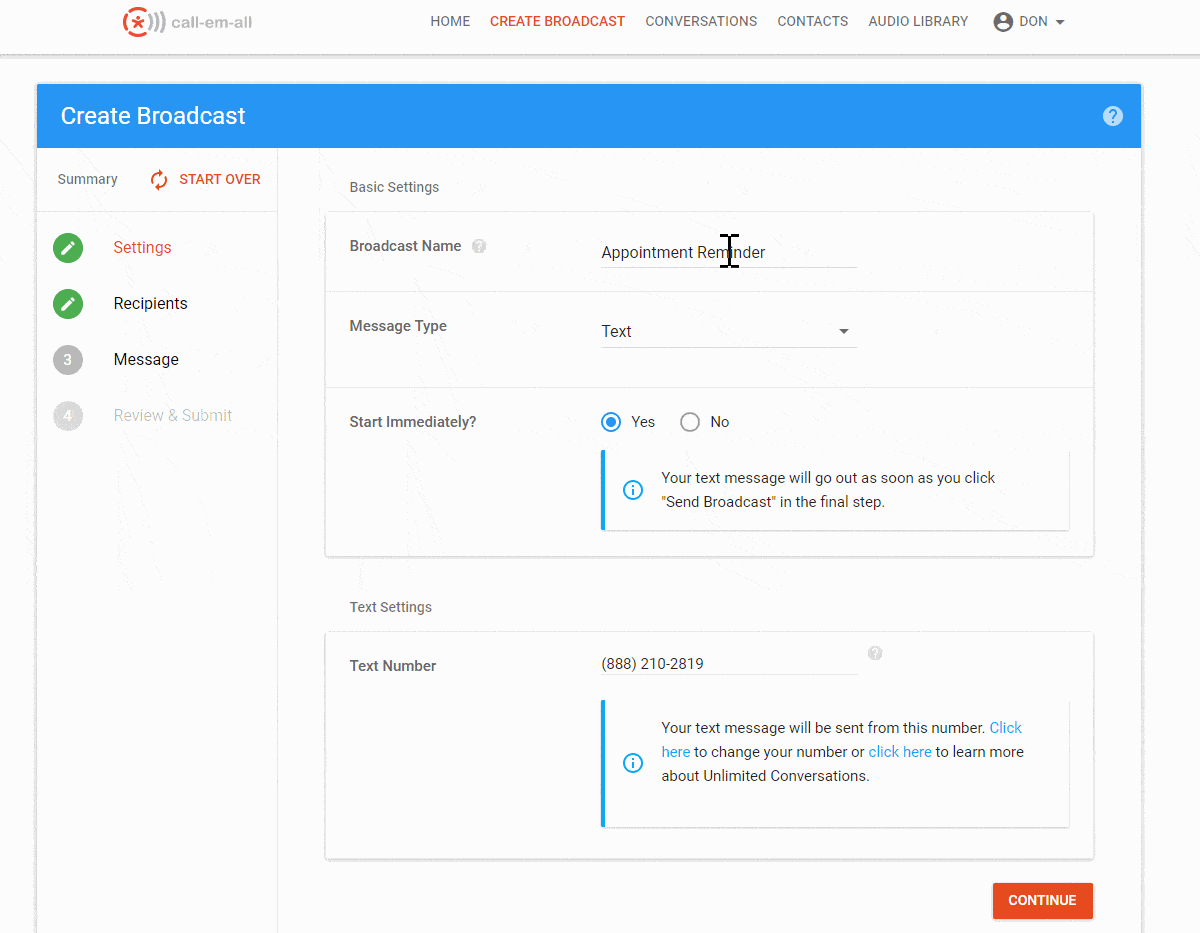
Task: Open the Message Type dropdown
Action: pyautogui.click(x=729, y=331)
